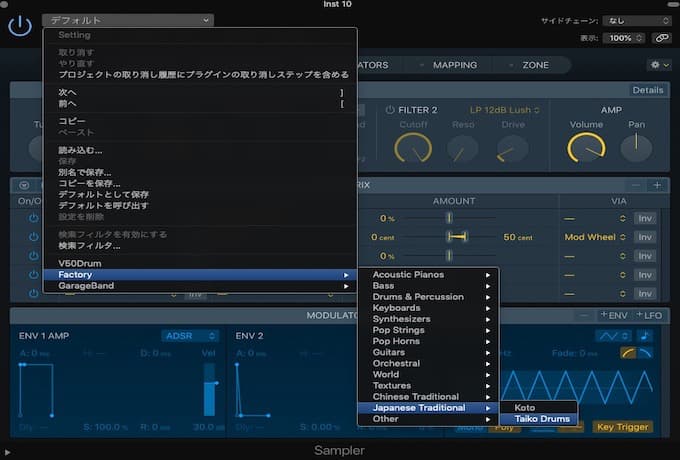Add an envelope with +ENV

pos(613,316)
